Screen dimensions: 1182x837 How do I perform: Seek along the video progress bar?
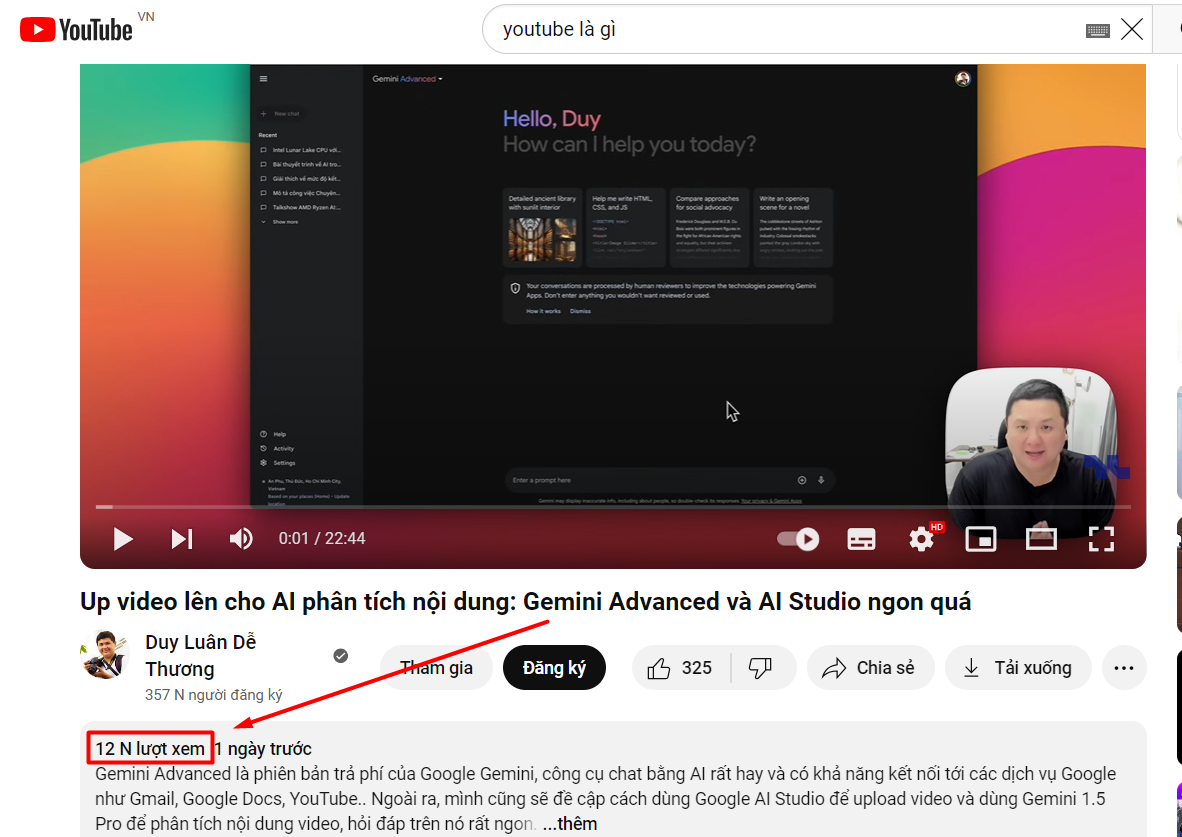pos(613,507)
